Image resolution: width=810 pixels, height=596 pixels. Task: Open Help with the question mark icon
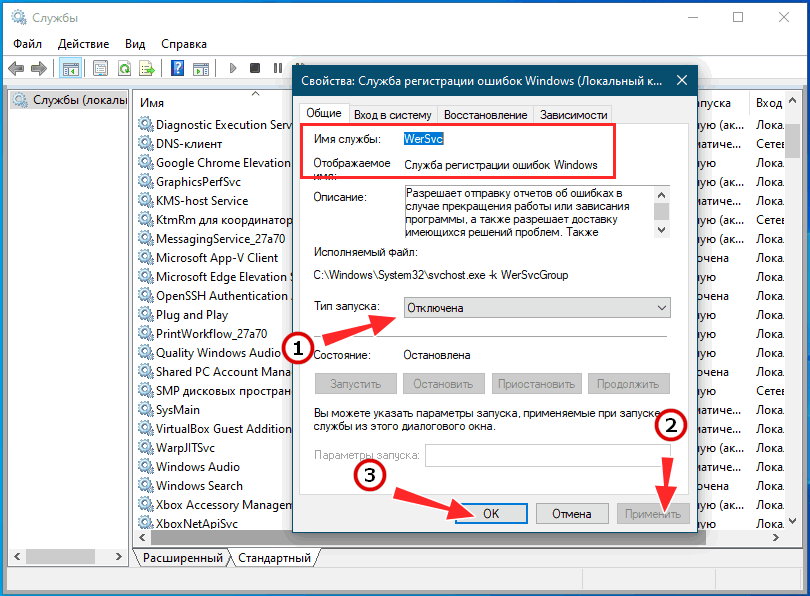pos(177,69)
